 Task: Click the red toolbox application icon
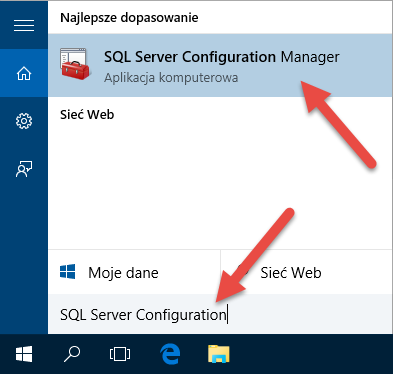tap(75, 64)
